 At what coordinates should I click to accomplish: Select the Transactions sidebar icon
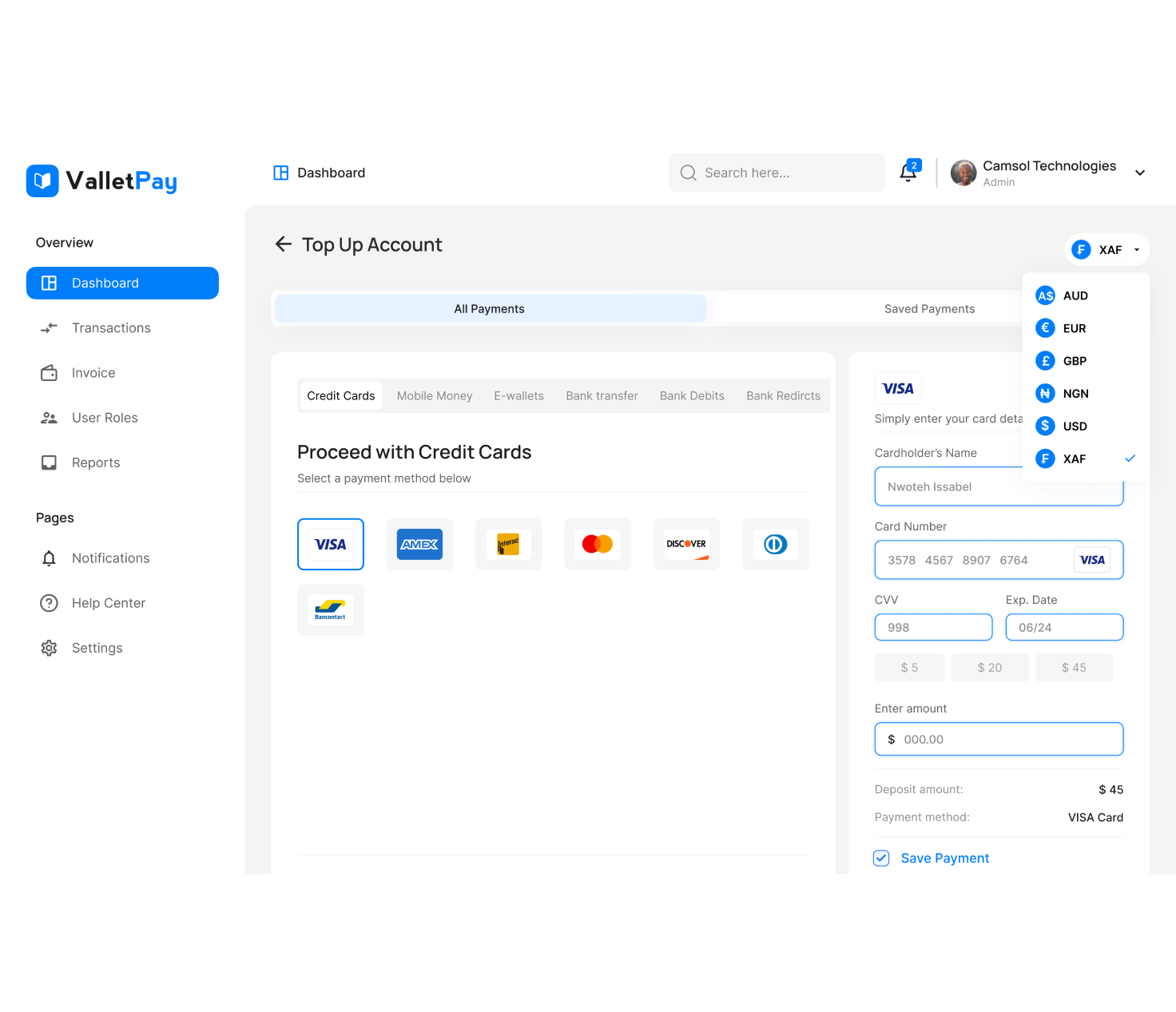(49, 327)
